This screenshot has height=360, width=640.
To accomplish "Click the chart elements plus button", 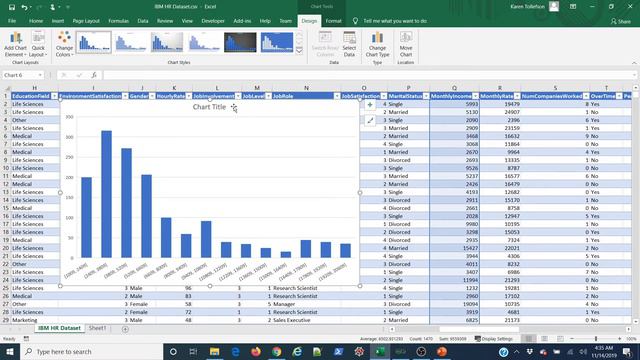I will (370, 105).
